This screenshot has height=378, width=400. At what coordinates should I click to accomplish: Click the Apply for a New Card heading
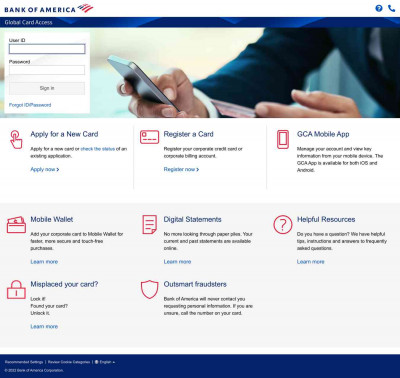point(64,134)
